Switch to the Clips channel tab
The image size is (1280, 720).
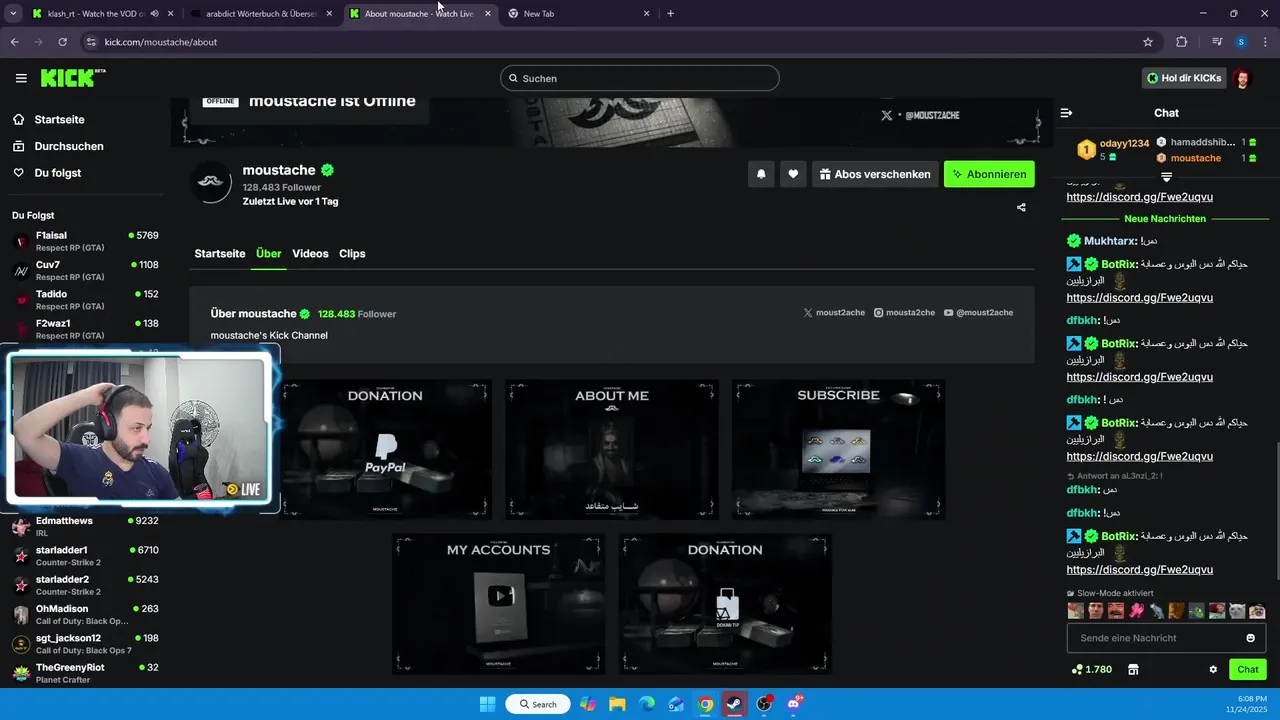[352, 254]
